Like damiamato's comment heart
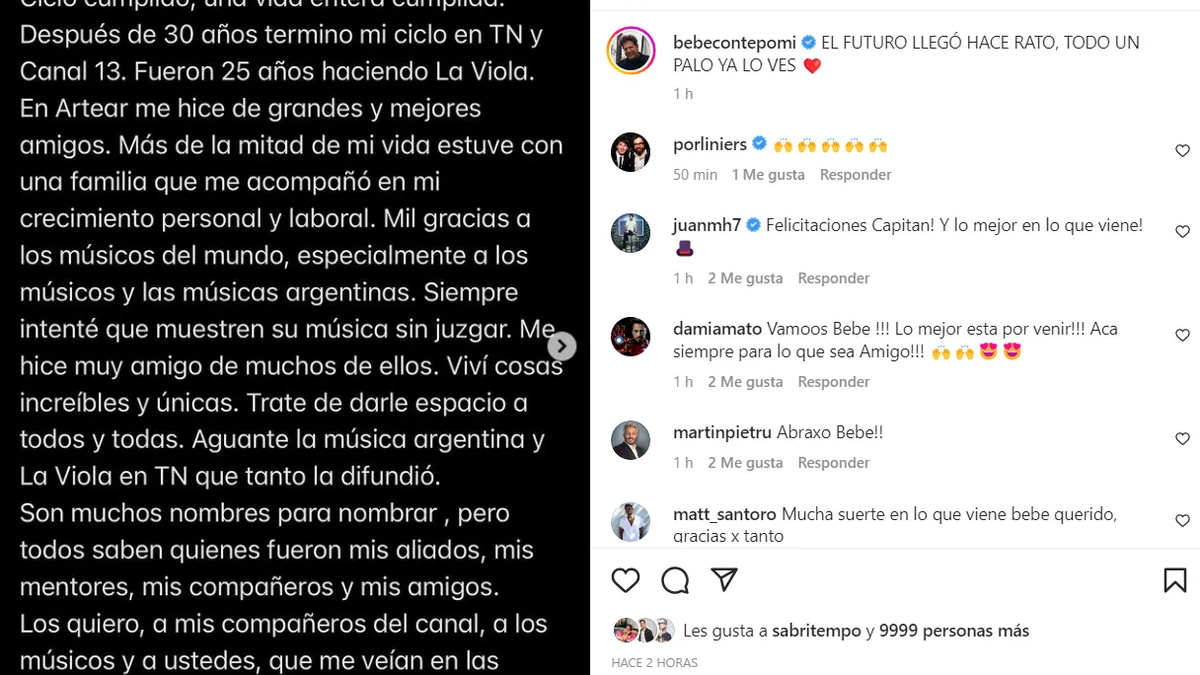The height and width of the screenshot is (675, 1200). (1182, 335)
